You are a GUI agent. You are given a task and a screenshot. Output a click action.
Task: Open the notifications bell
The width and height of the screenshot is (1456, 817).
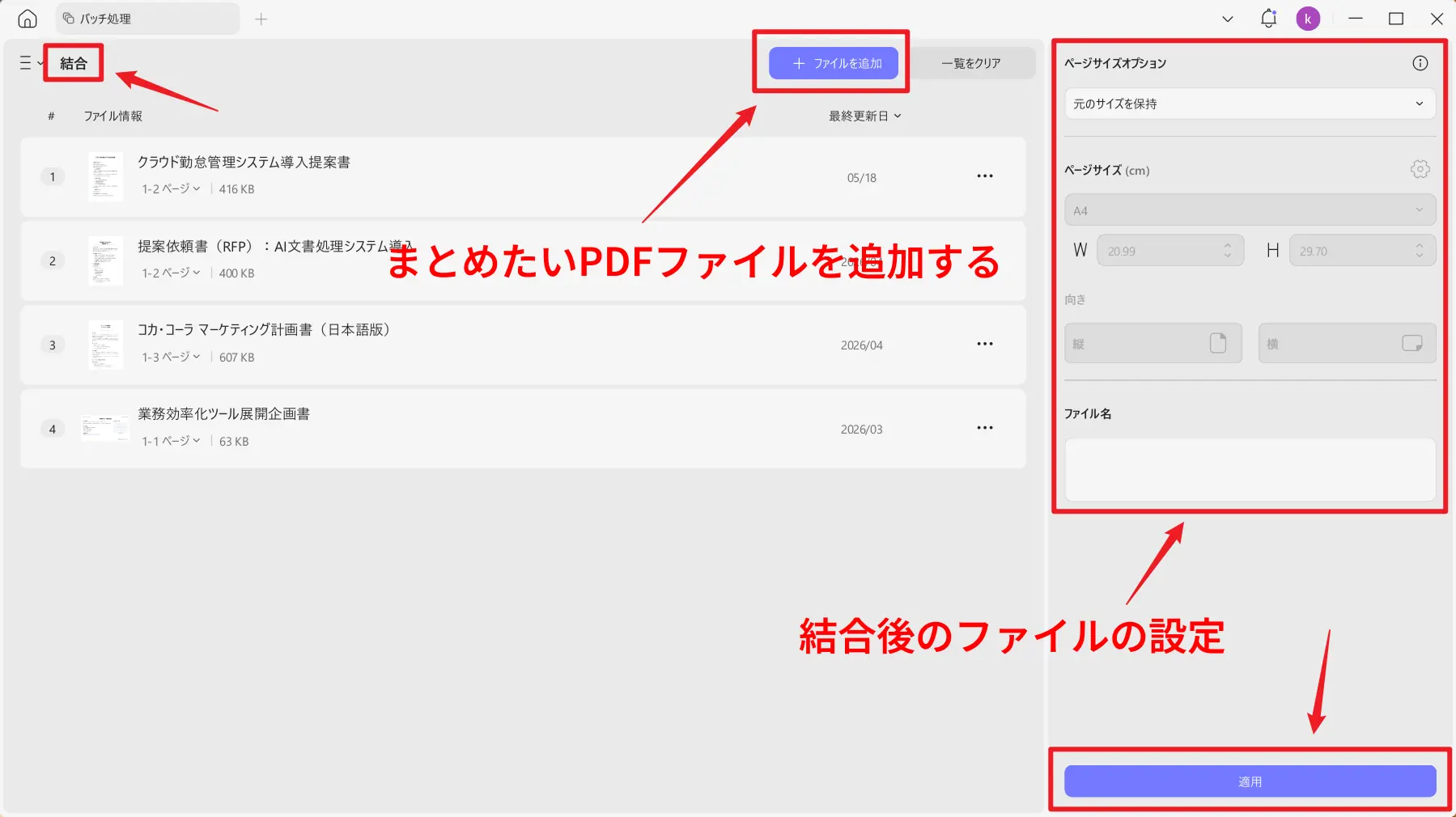click(x=1268, y=19)
